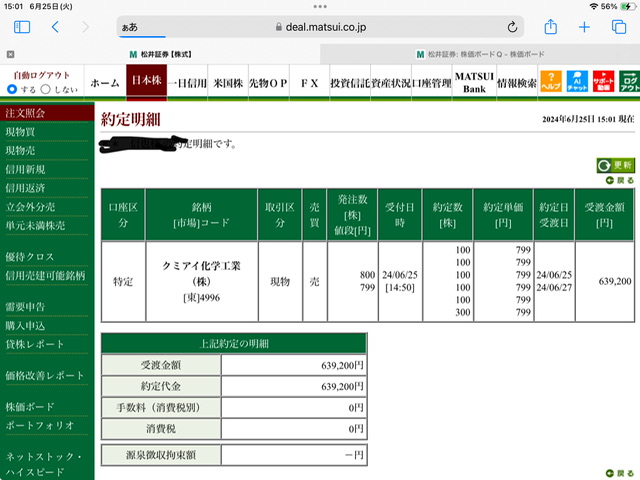Open 需要申告 in sidebar
Screen dimensions: 640x480
[25, 307]
